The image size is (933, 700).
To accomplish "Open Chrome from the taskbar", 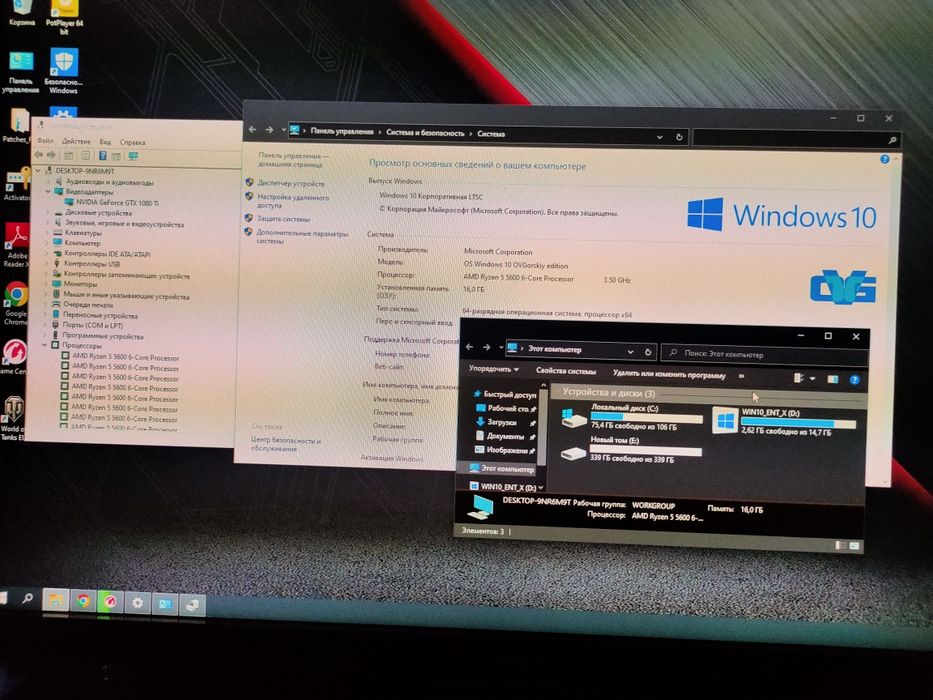I will click(x=83, y=602).
